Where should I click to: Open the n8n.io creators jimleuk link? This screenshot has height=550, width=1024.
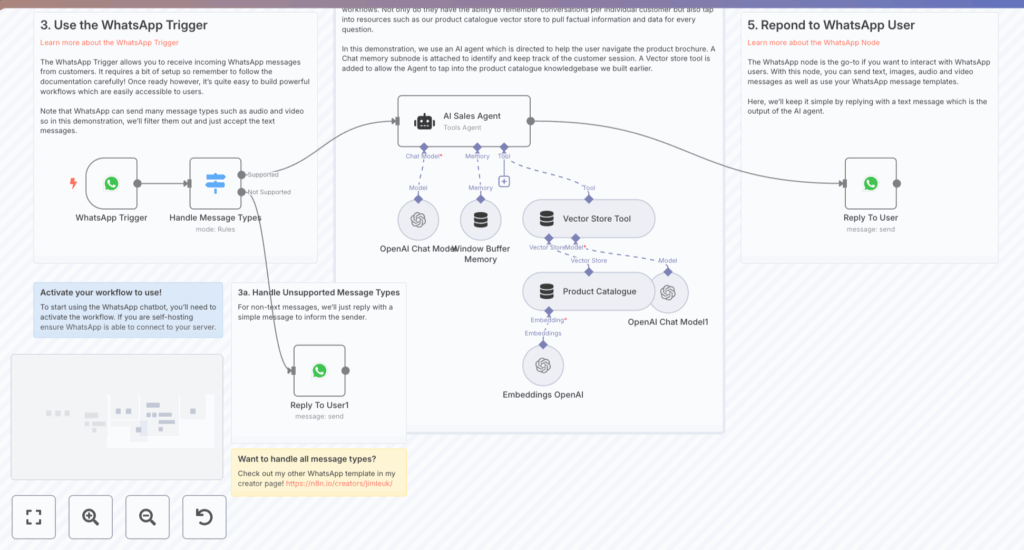[339, 484]
